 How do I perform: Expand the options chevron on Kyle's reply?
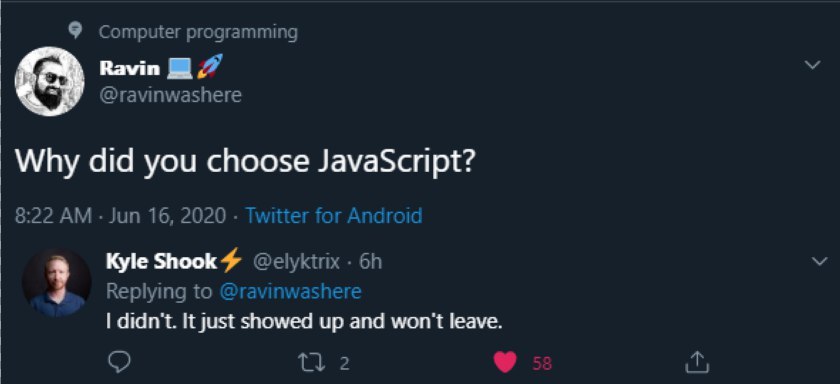tap(819, 261)
